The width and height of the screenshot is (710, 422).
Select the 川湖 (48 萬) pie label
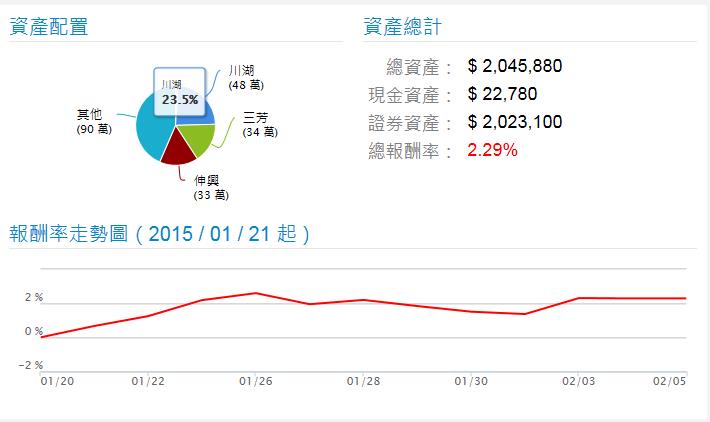point(246,77)
